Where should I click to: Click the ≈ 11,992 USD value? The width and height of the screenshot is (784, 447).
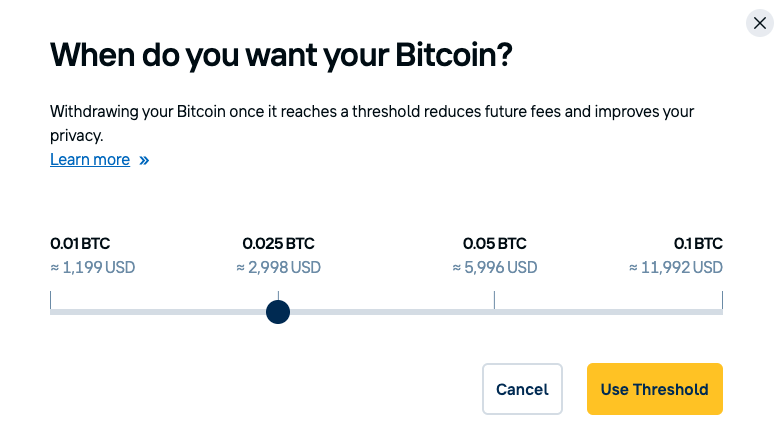tap(675, 267)
